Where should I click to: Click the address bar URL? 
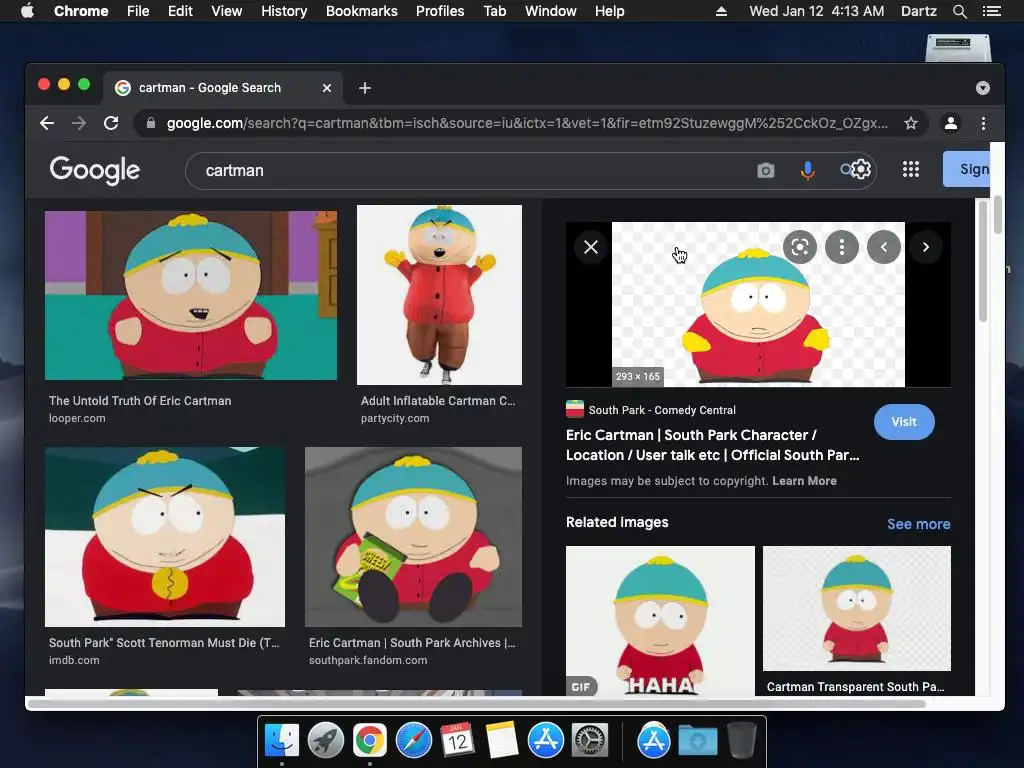[x=527, y=123]
